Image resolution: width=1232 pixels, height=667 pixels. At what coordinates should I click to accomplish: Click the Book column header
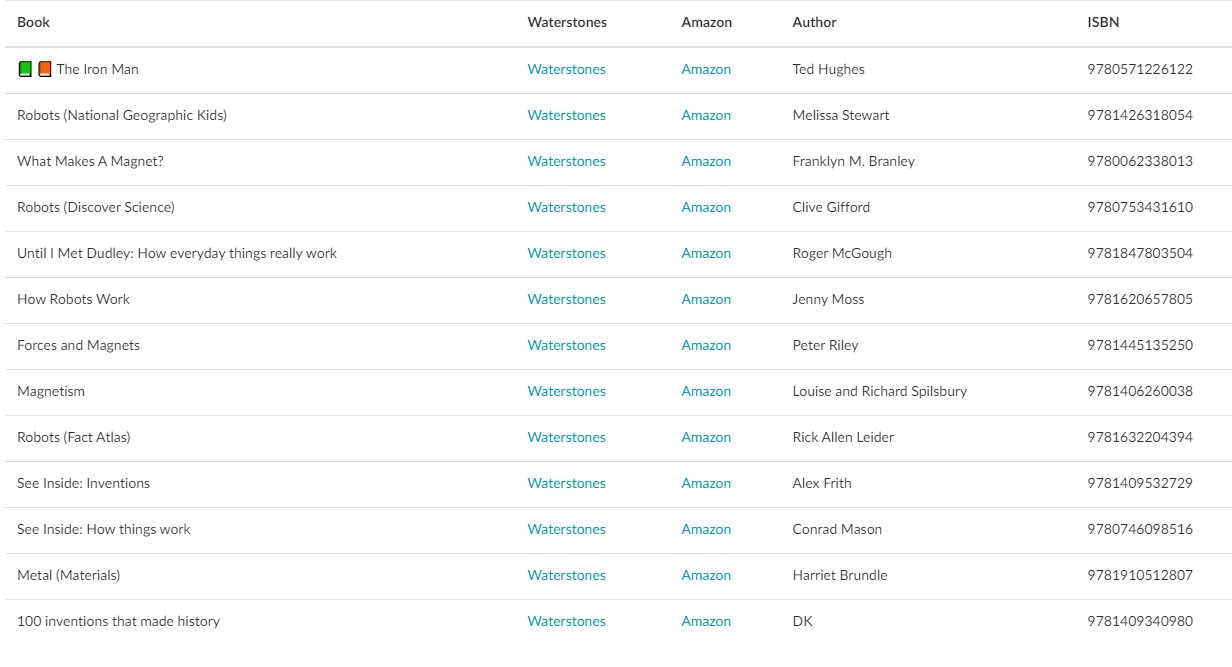point(33,22)
